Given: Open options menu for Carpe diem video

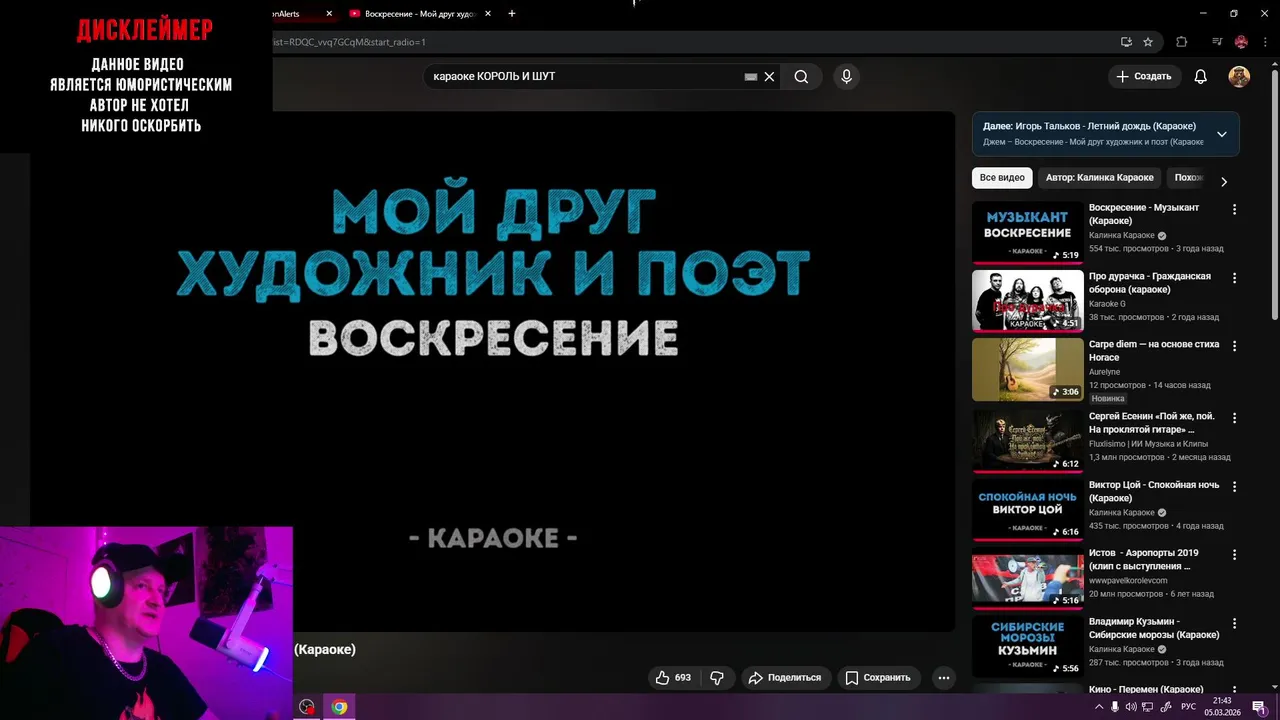Looking at the screenshot, I should click(1234, 346).
